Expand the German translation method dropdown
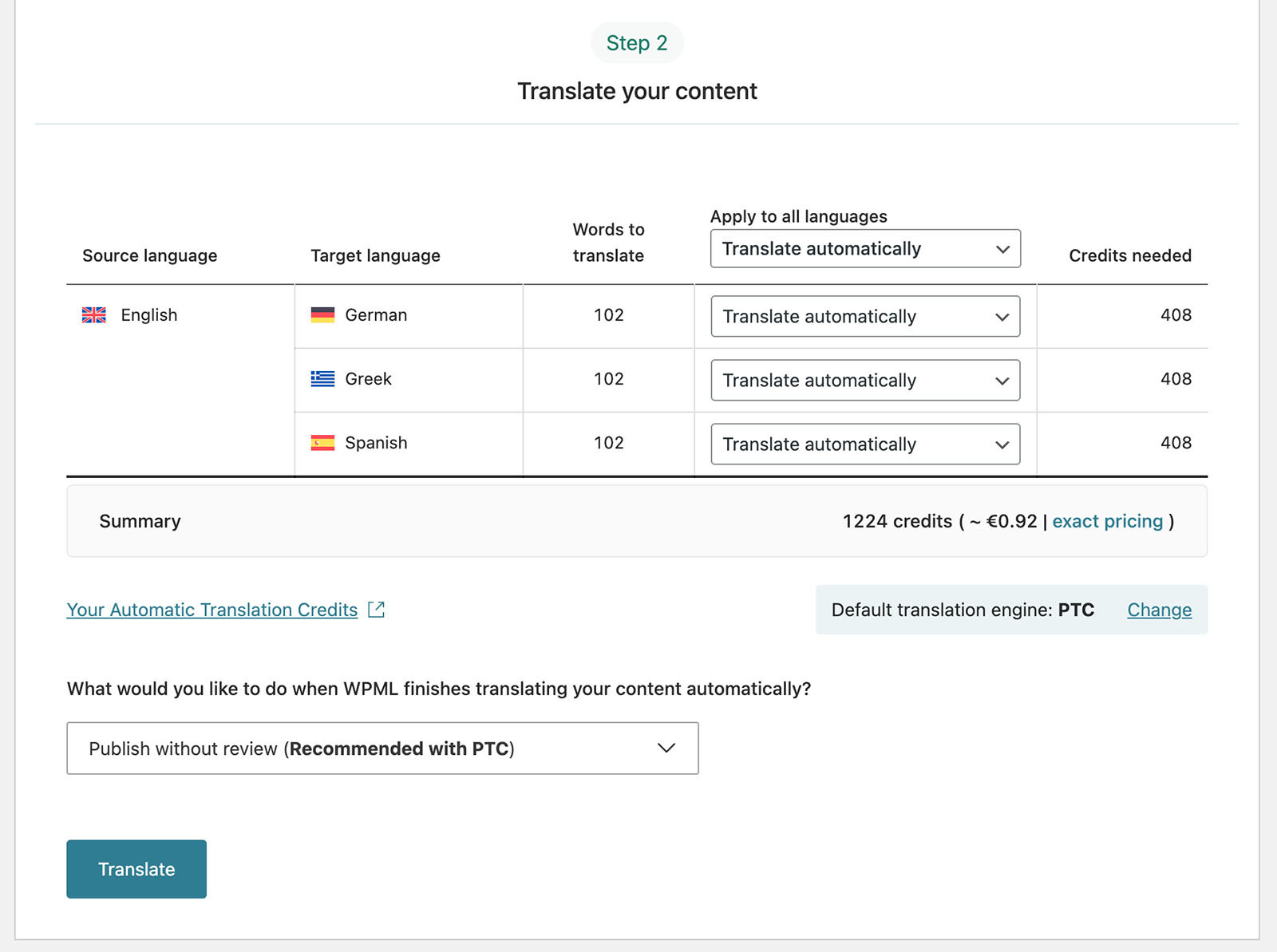 click(x=865, y=317)
